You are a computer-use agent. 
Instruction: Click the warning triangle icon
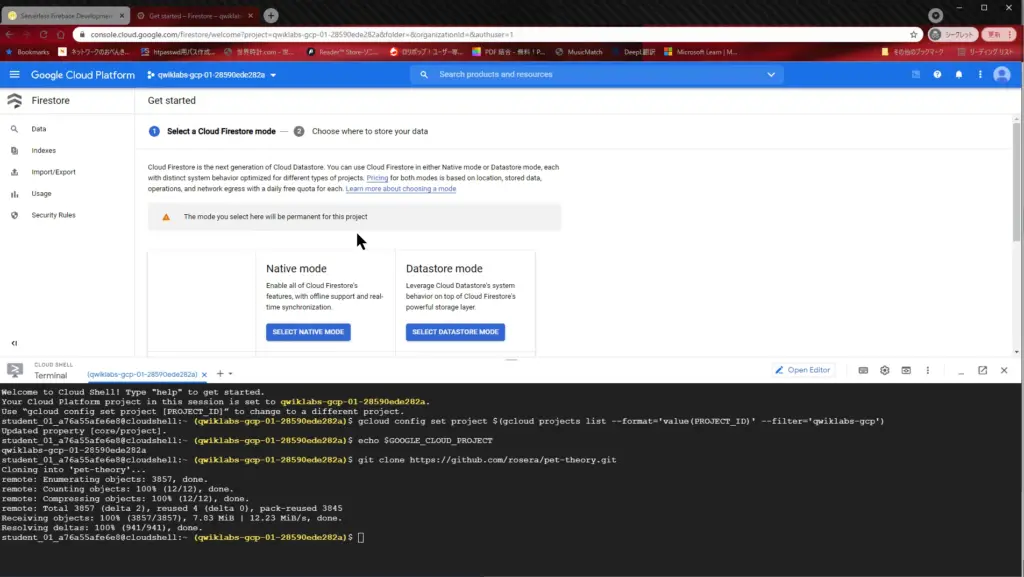point(166,217)
